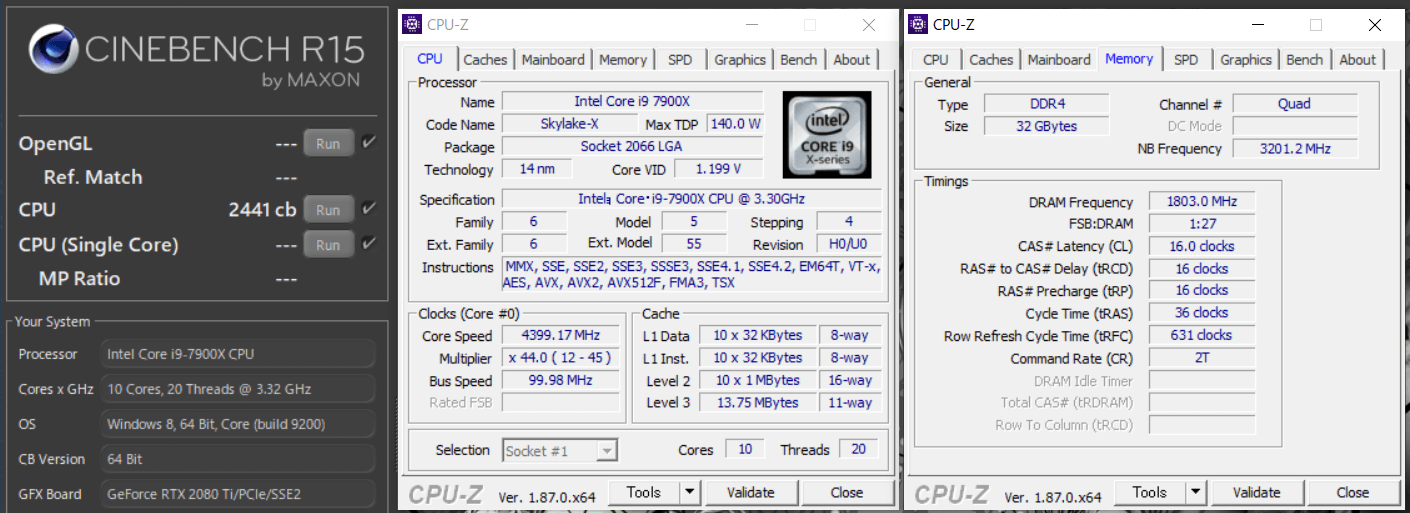This screenshot has height=513, width=1410.
Task: Click the Channel # value Quad
Action: coord(1295,104)
